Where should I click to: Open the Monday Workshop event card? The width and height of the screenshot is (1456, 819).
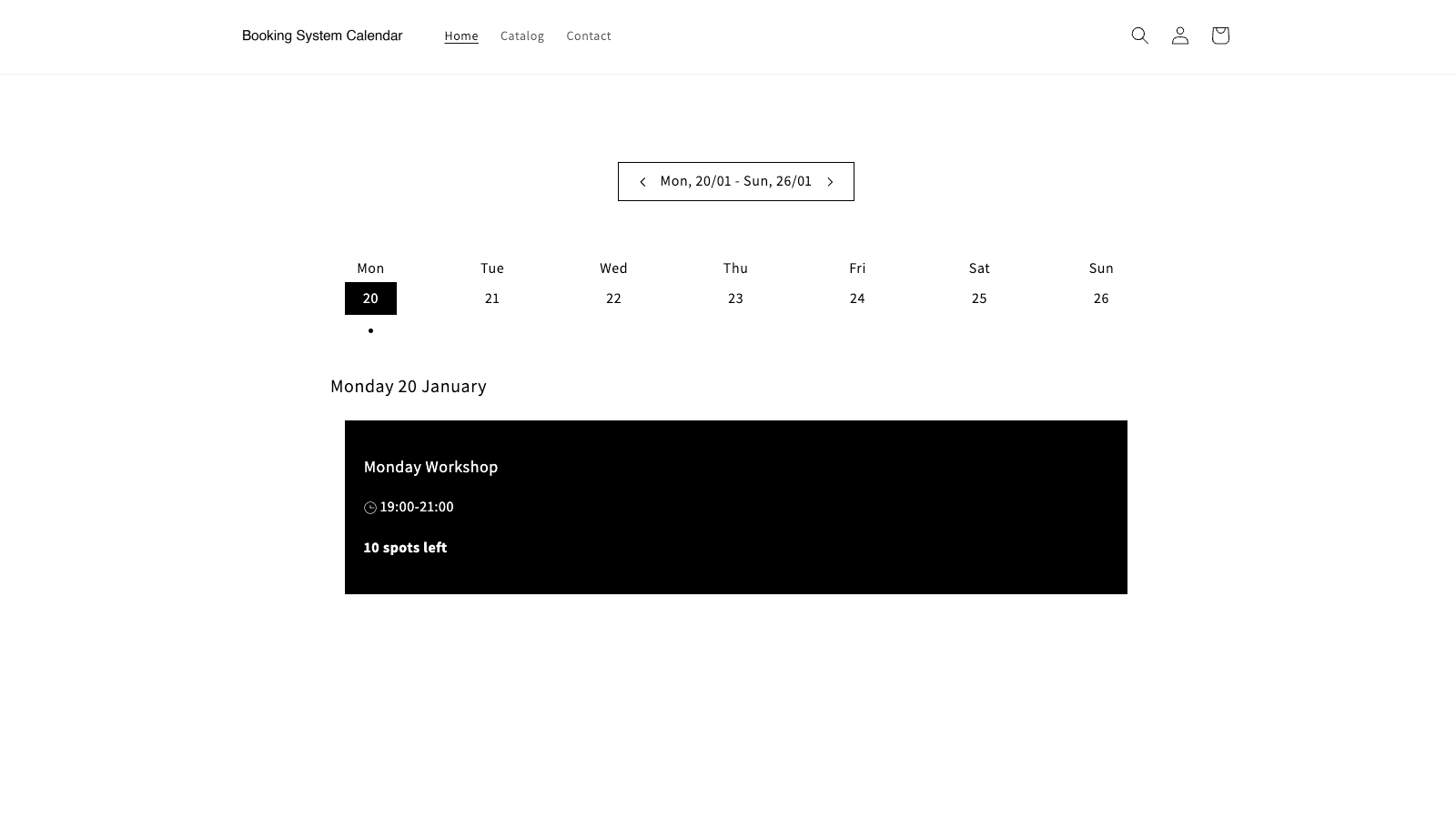point(736,507)
